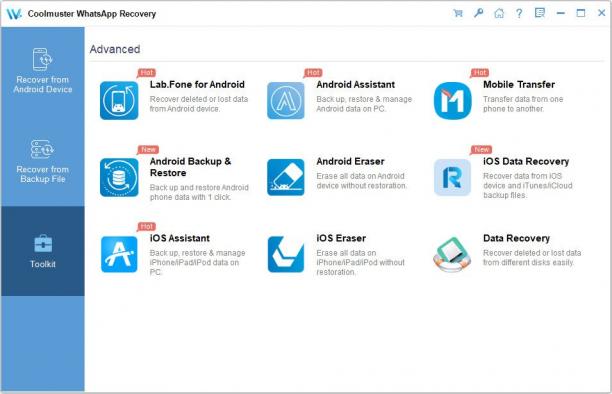The image size is (612, 394).
Task: Click the Hot badge on Android Assistant
Action: [x=313, y=73]
